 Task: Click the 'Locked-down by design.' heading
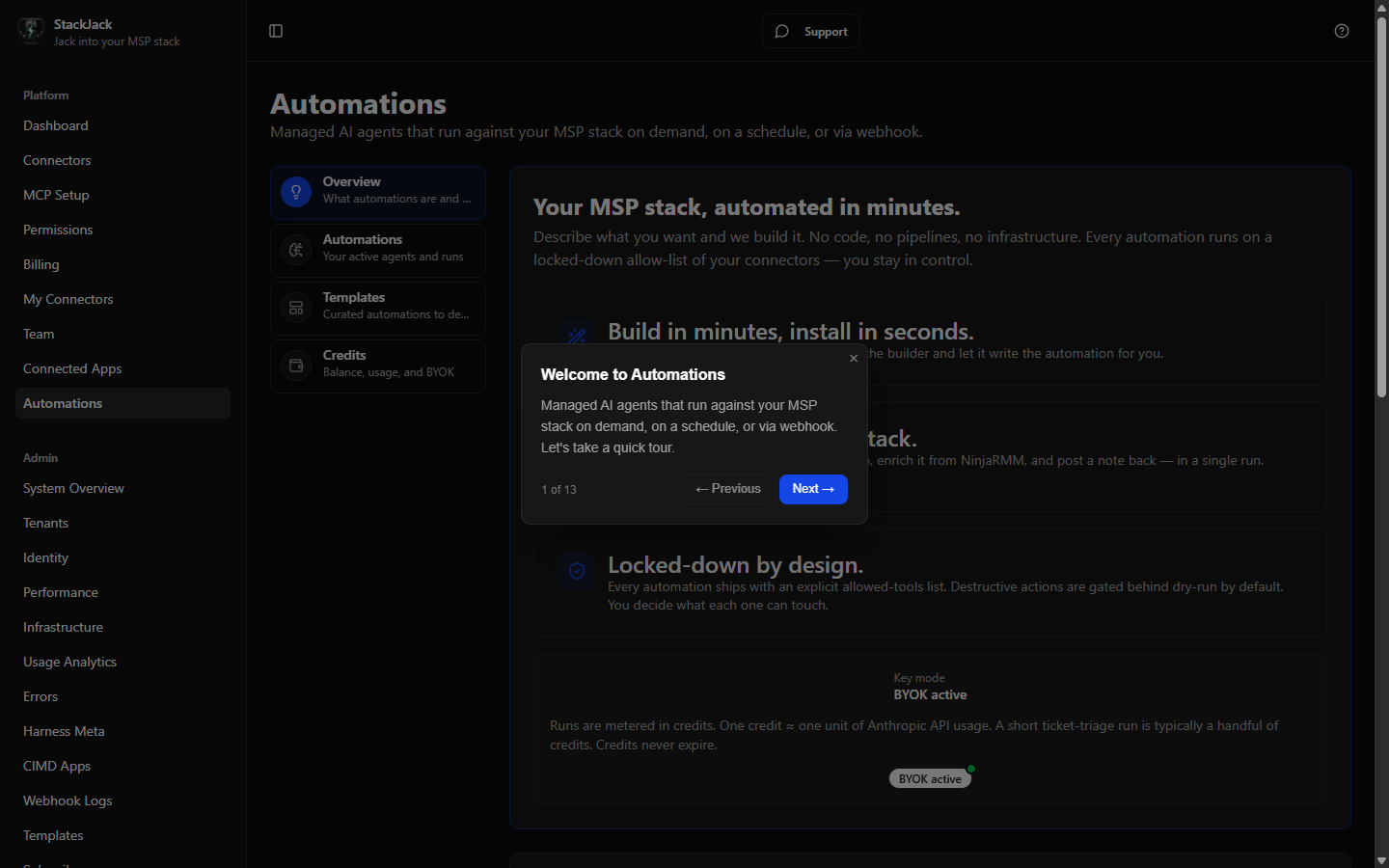(x=735, y=565)
